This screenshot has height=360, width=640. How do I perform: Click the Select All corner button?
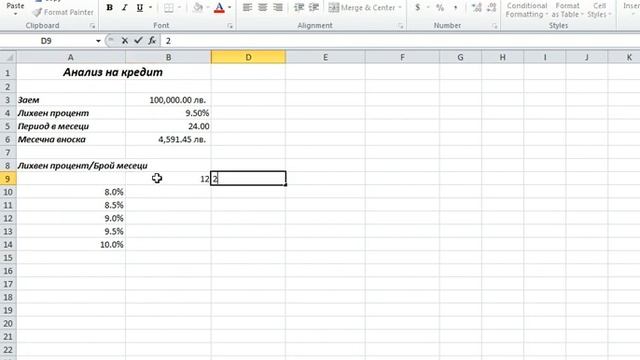(8, 57)
